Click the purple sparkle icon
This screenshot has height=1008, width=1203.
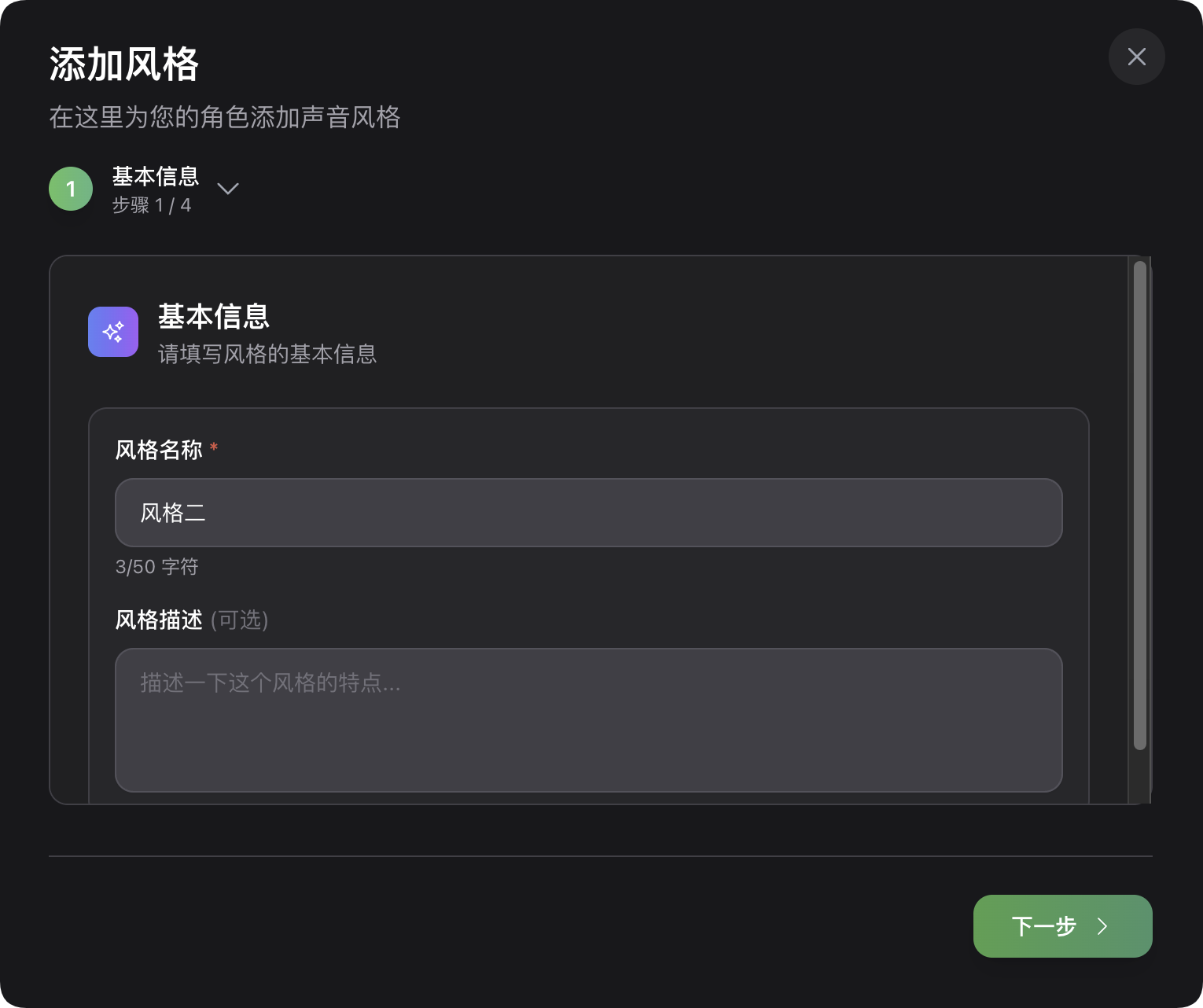(113, 332)
